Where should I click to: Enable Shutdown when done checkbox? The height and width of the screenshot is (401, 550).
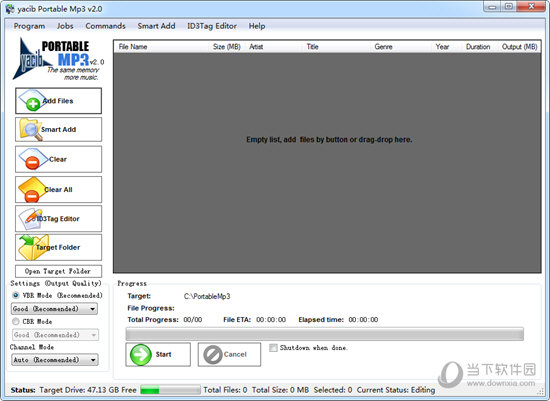(273, 348)
